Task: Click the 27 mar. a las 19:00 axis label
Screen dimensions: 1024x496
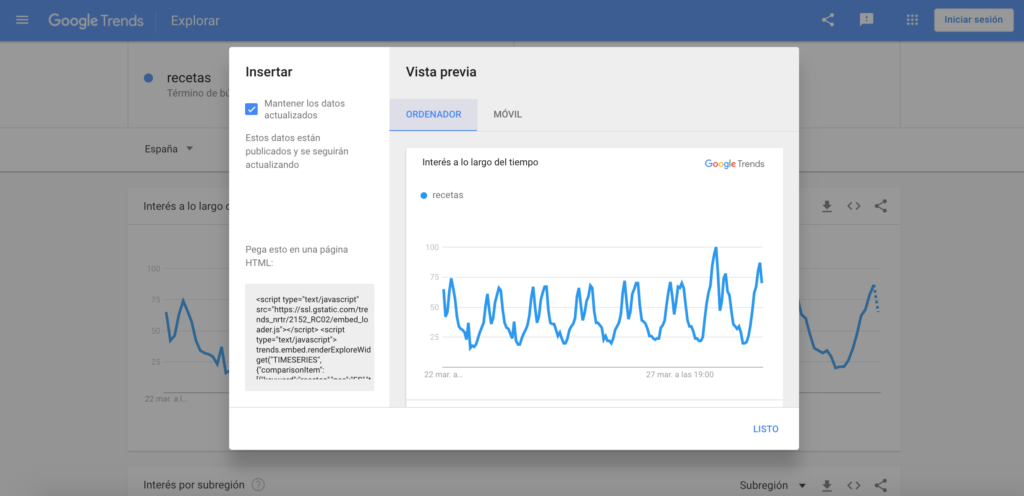Action: click(x=679, y=375)
